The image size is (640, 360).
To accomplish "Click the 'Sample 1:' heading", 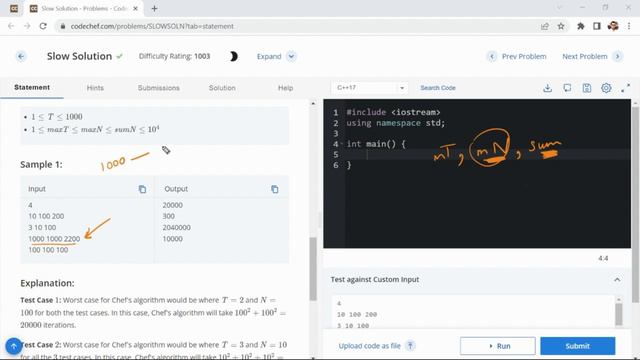I will click(x=41, y=164).
